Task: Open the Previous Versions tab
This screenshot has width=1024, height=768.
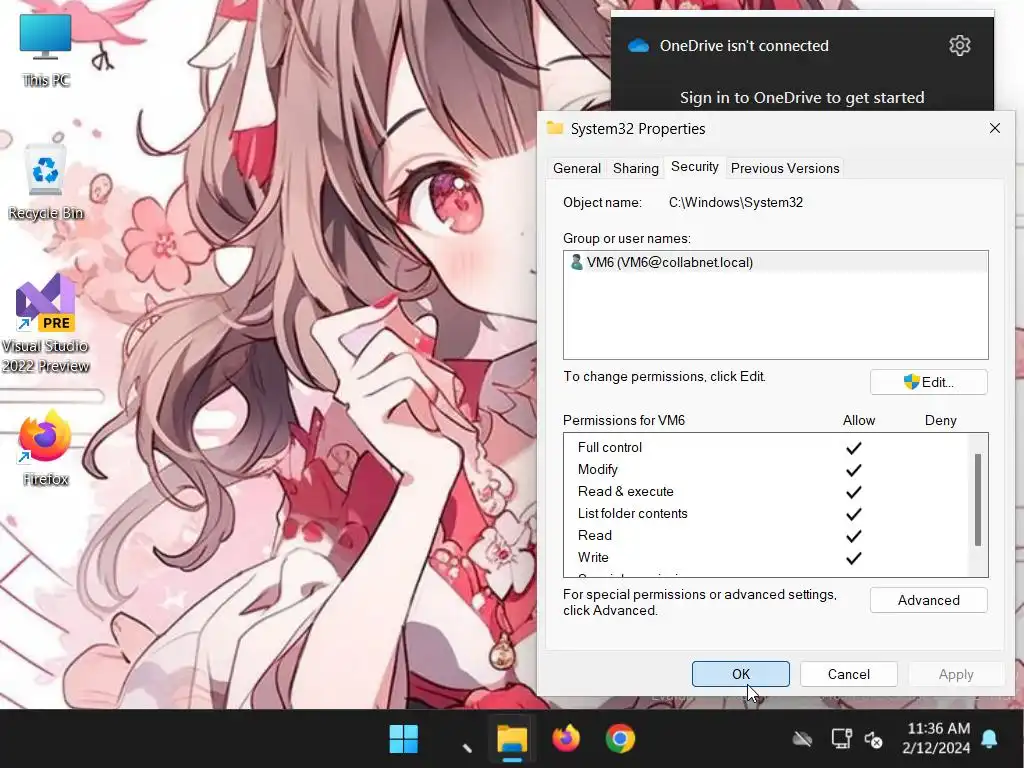Action: [785, 168]
